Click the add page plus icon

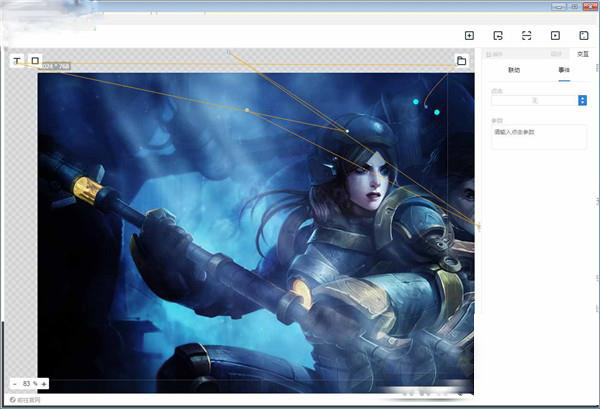tap(469, 36)
